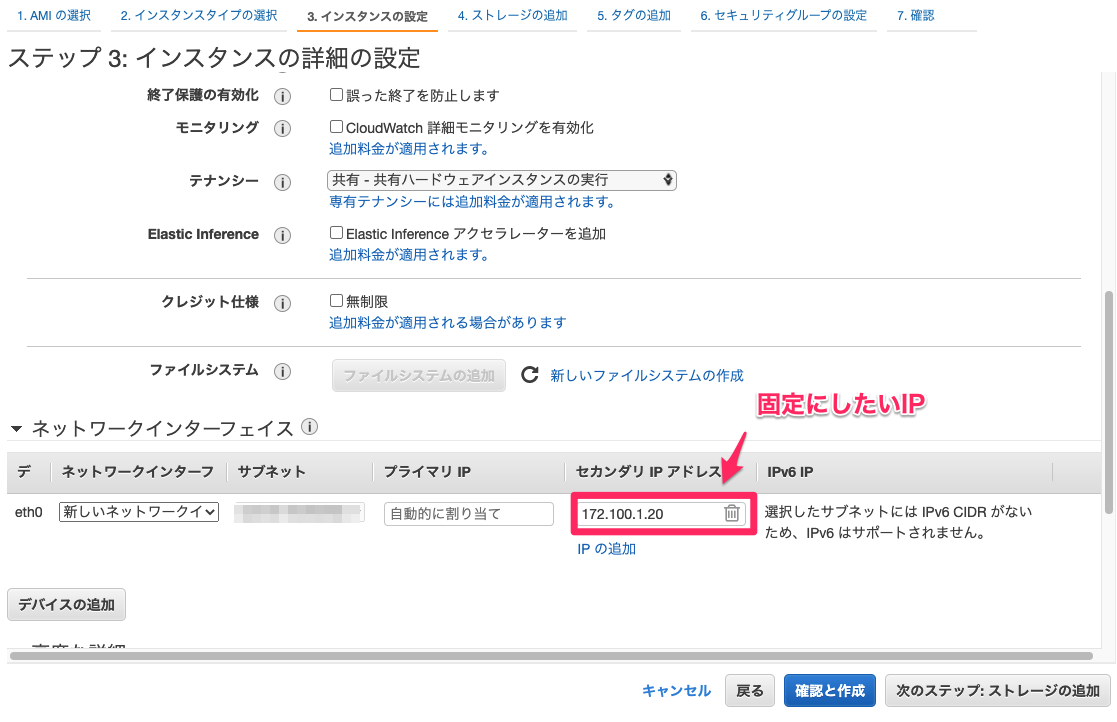Check the 無制限 credit option
This screenshot has width=1117, height=722.
[x=335, y=299]
